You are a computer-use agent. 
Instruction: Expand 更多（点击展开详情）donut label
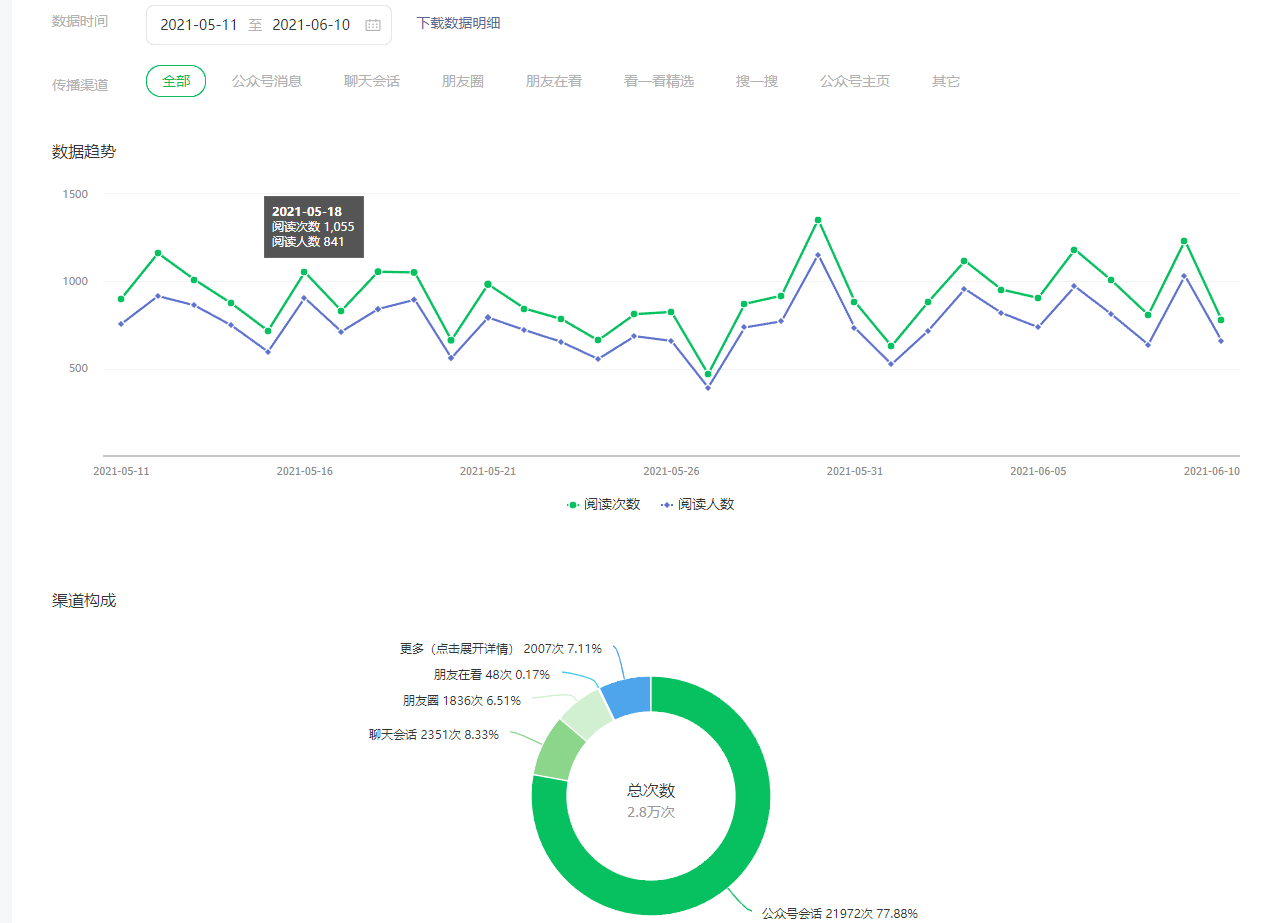(501, 649)
